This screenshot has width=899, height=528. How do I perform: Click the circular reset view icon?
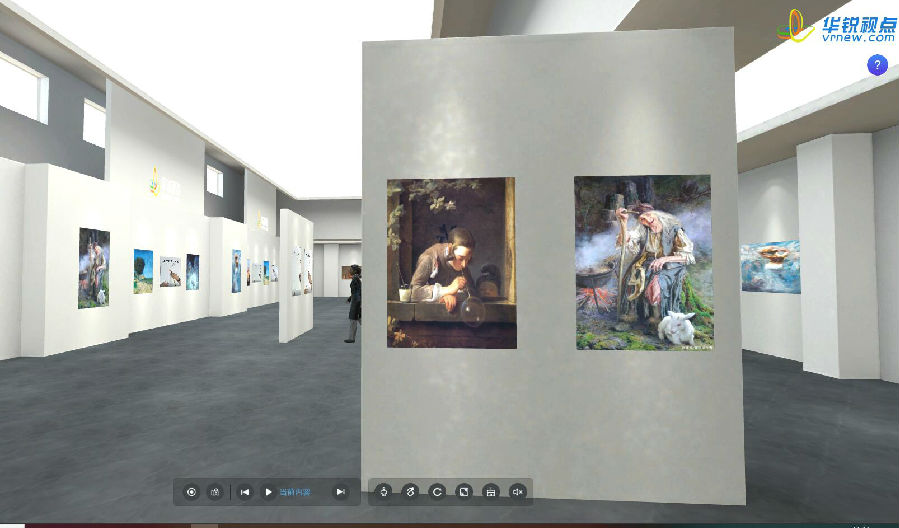pos(437,492)
